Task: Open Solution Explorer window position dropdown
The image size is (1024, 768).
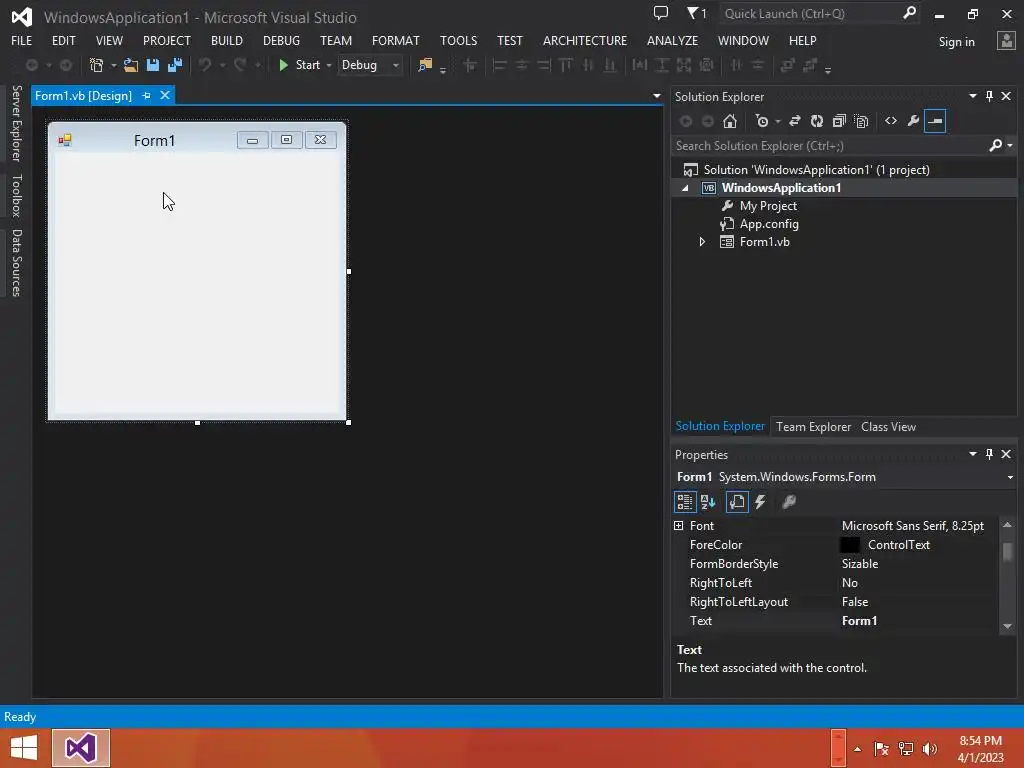Action: coord(972,96)
